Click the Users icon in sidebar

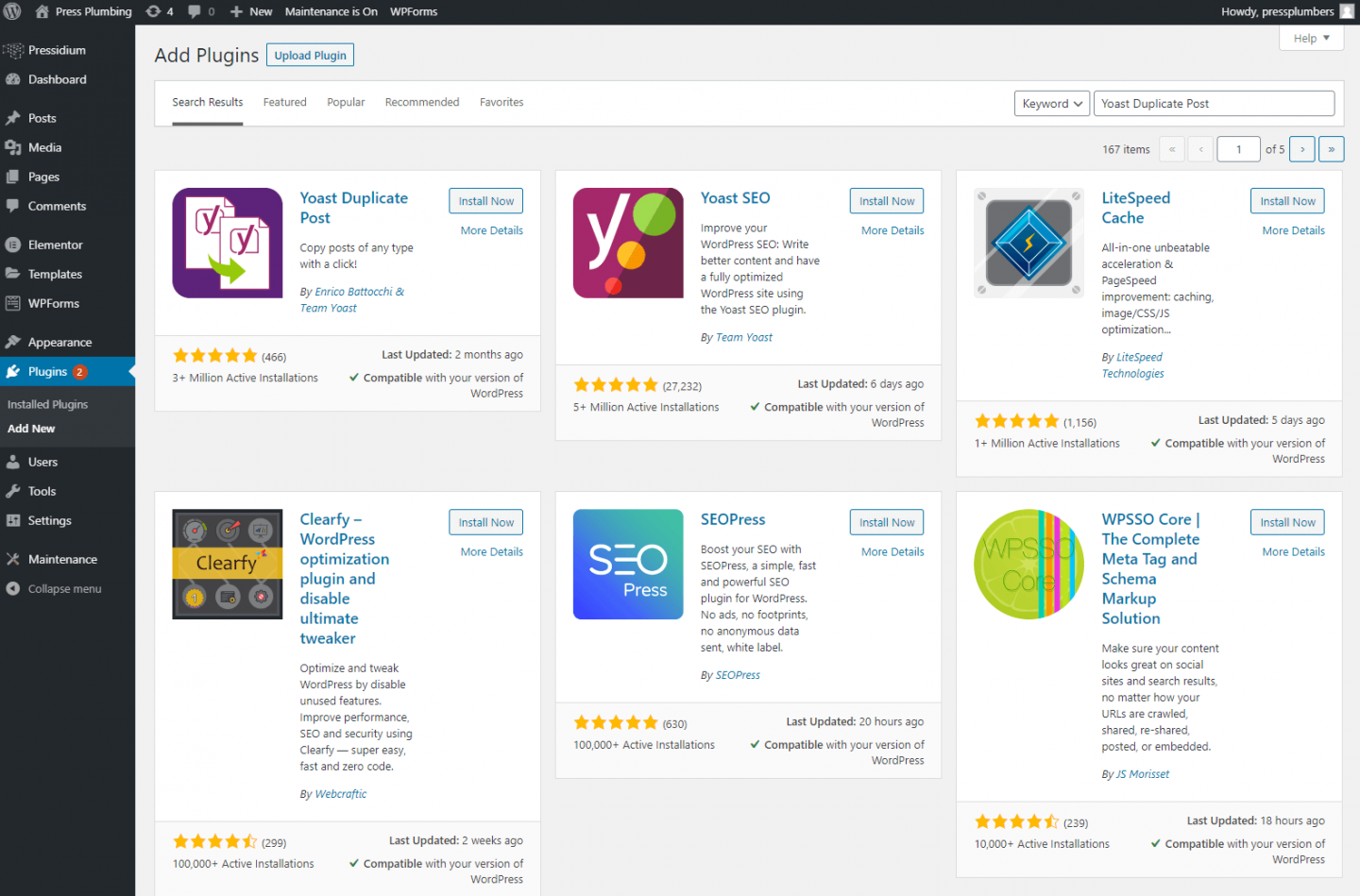(13, 462)
